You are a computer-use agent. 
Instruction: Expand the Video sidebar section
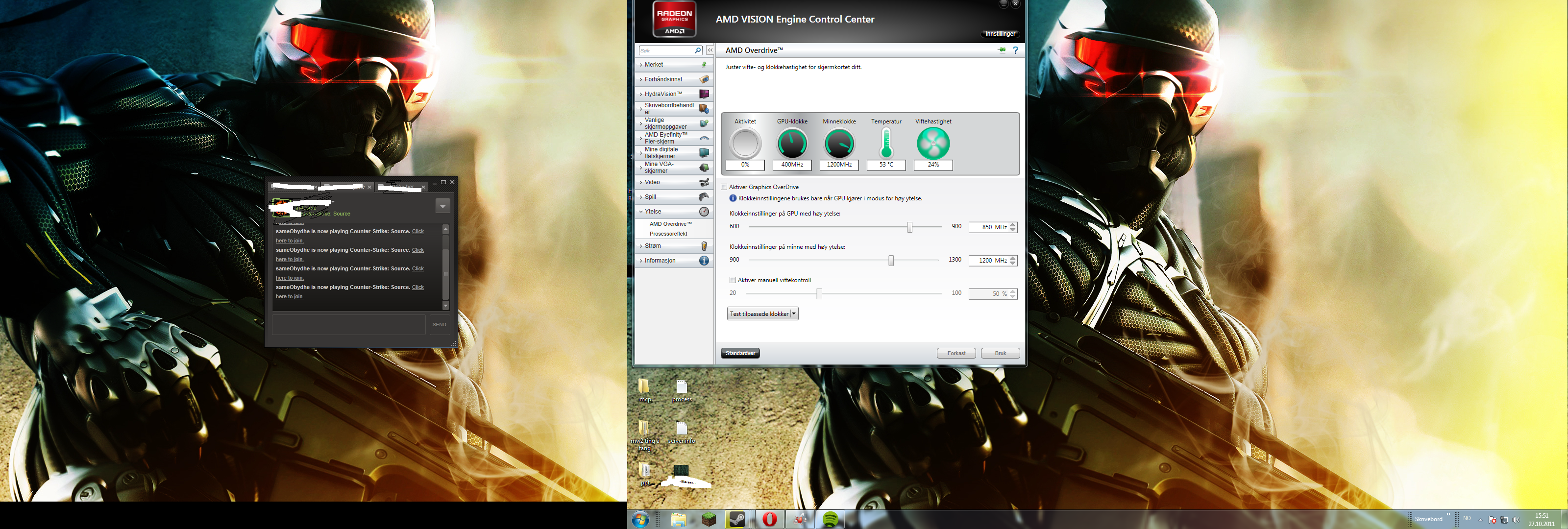point(674,182)
